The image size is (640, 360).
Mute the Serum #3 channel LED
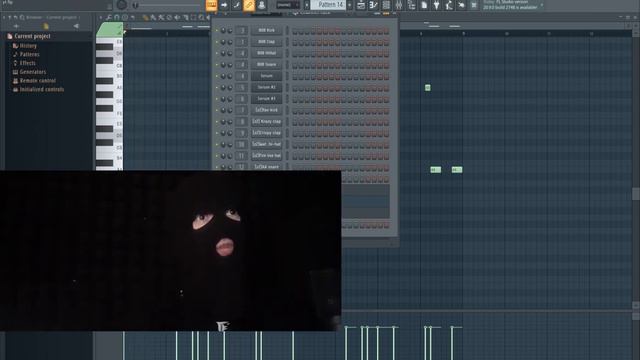click(217, 99)
